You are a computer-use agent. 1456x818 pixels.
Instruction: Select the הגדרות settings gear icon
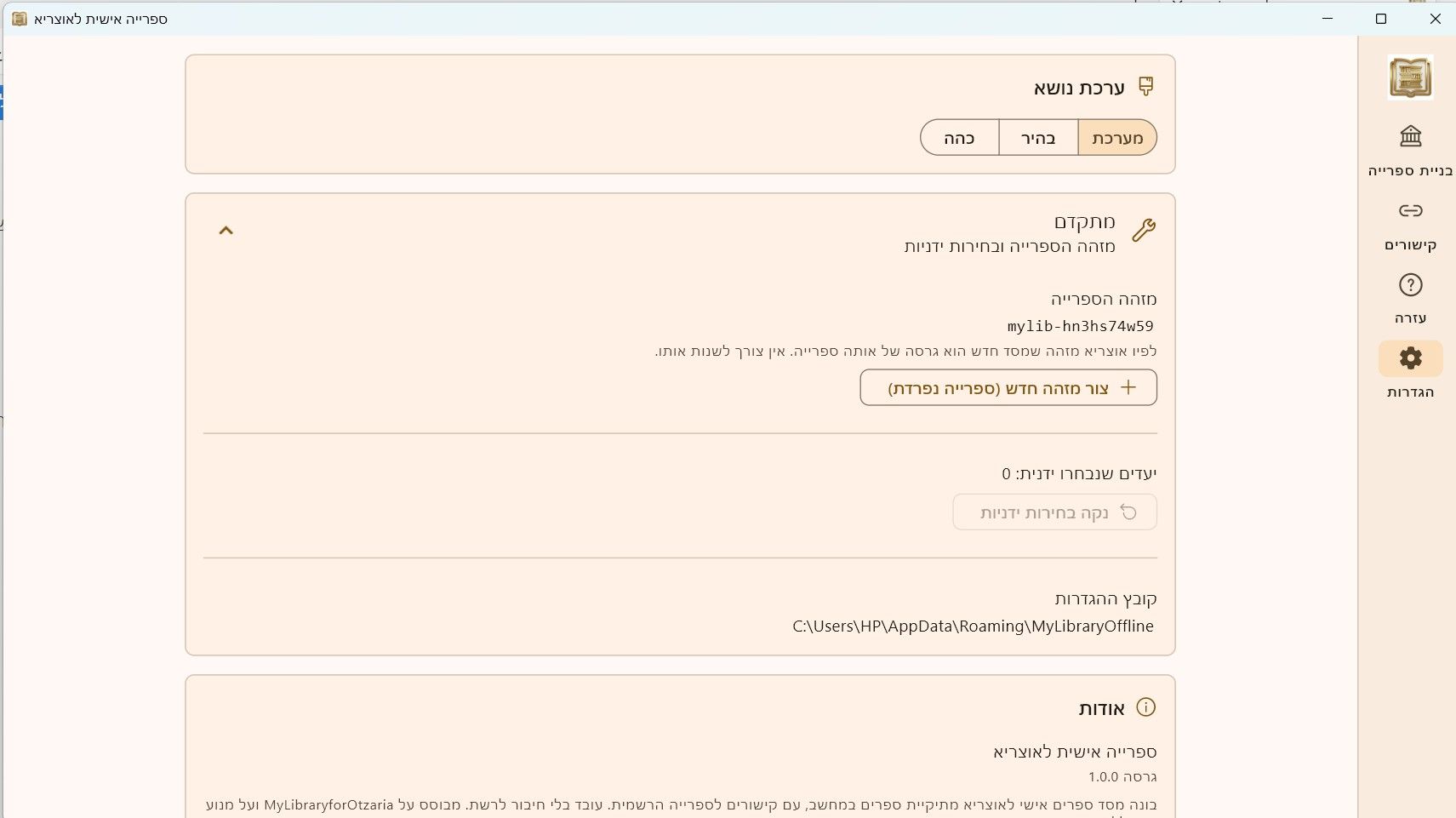pos(1410,358)
